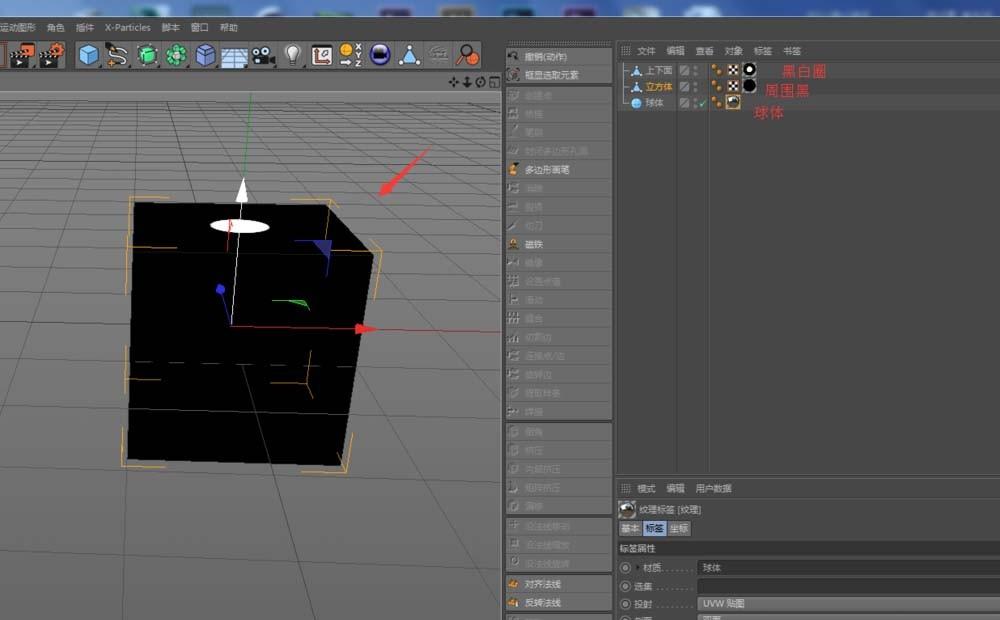Select the 多边形画笔 (Polygon Pen) tool
Viewport: 1000px width, 620px height.
(x=545, y=169)
